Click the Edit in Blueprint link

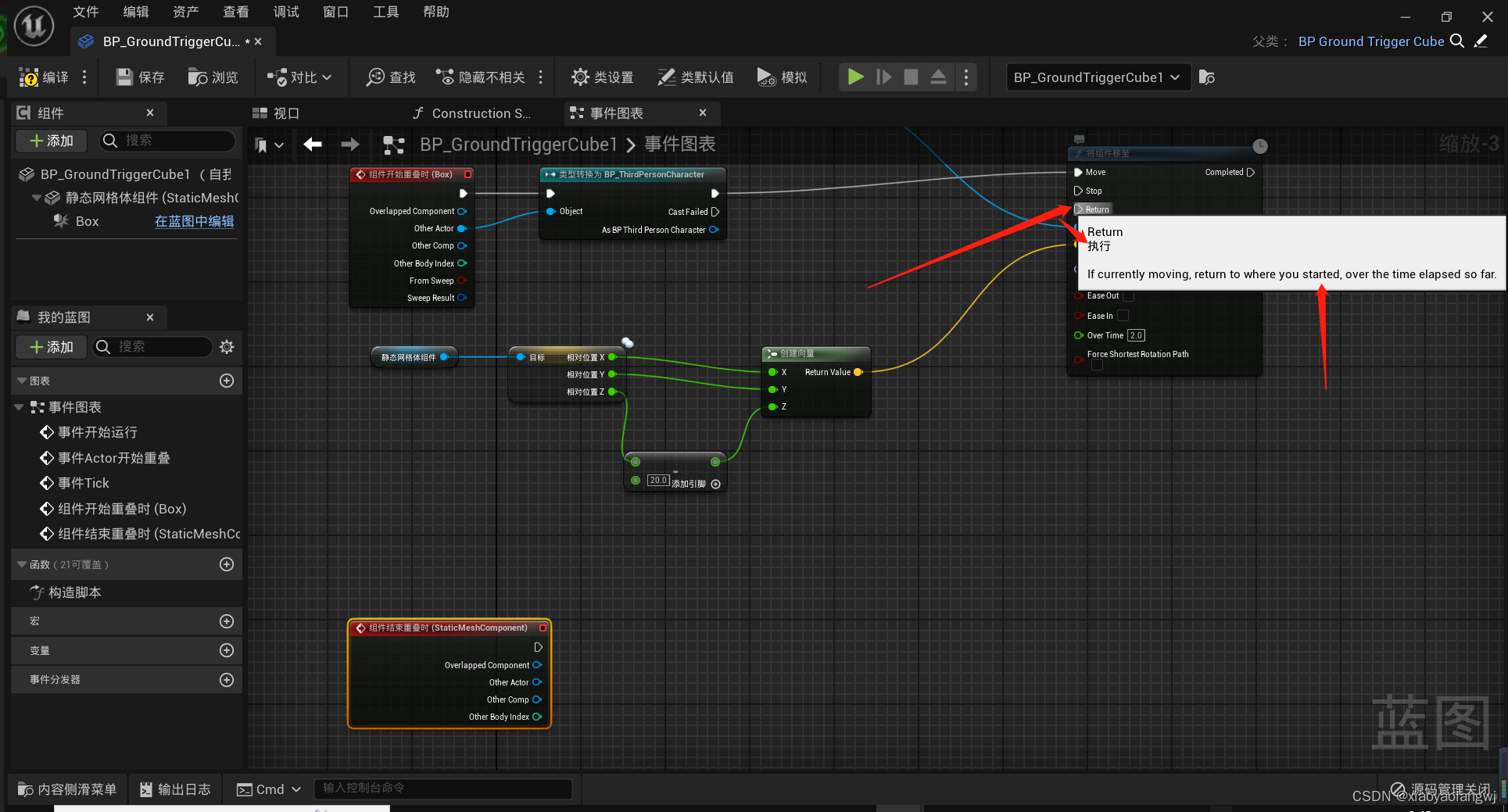194,221
